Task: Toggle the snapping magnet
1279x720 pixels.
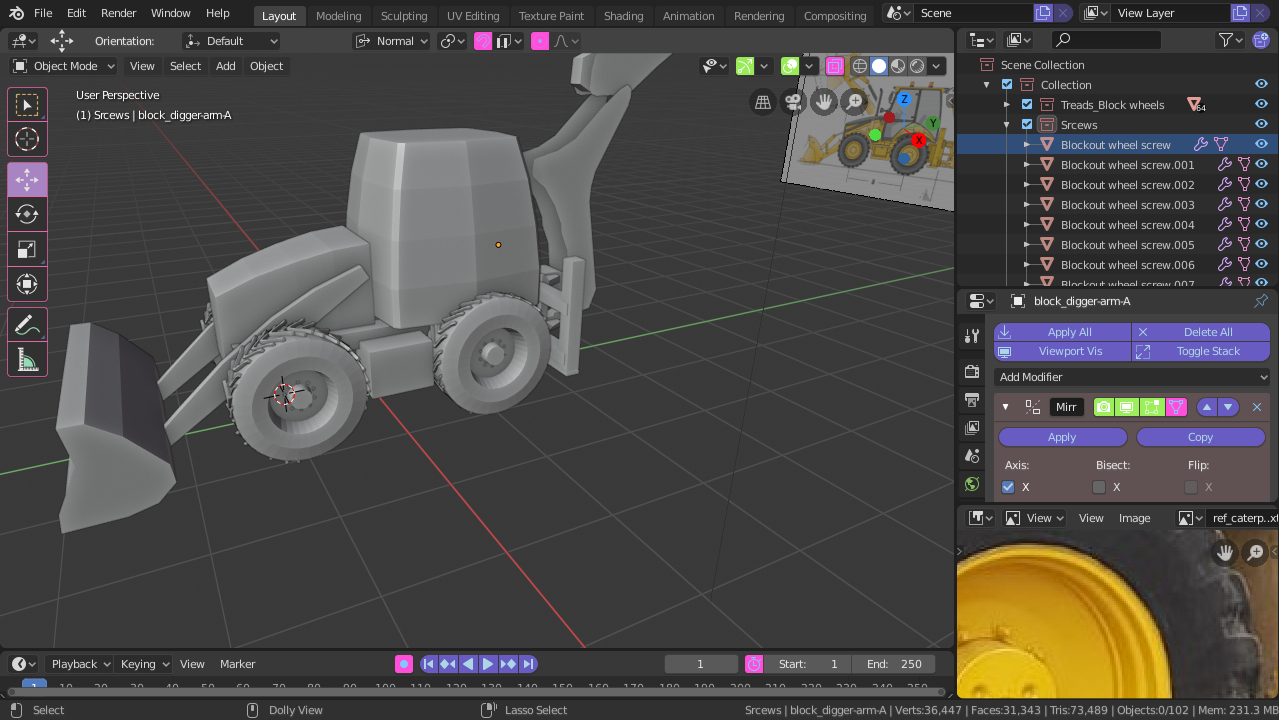Action: tap(483, 41)
